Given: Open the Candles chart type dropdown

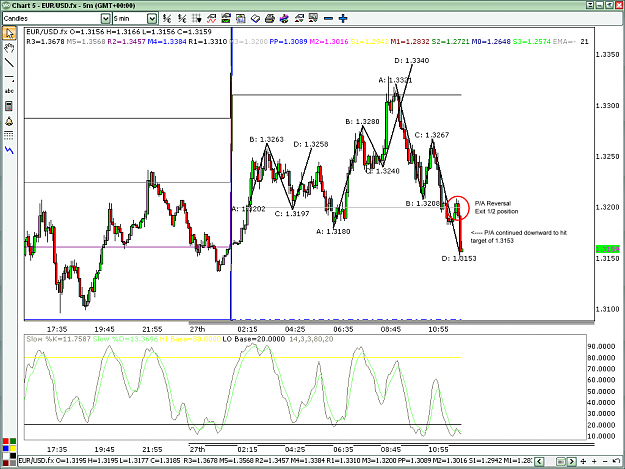Looking at the screenshot, I should point(105,18).
